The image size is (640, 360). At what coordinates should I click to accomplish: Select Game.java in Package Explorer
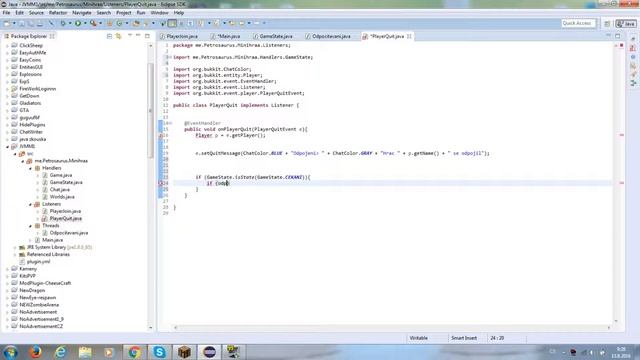pos(61,175)
